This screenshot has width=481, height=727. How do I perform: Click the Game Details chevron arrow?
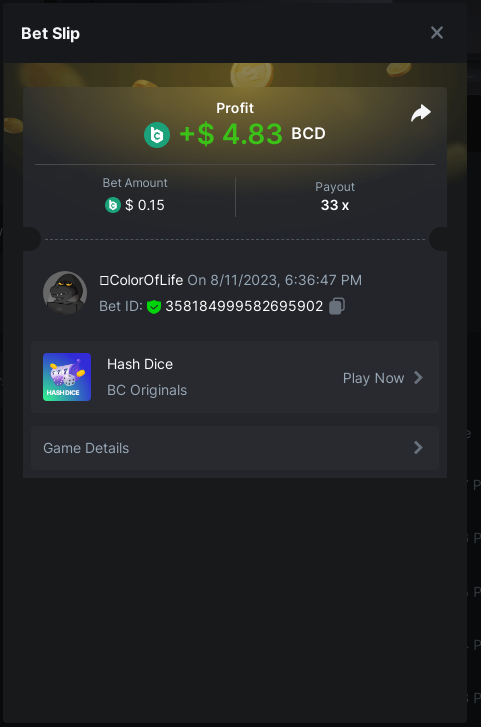point(418,447)
